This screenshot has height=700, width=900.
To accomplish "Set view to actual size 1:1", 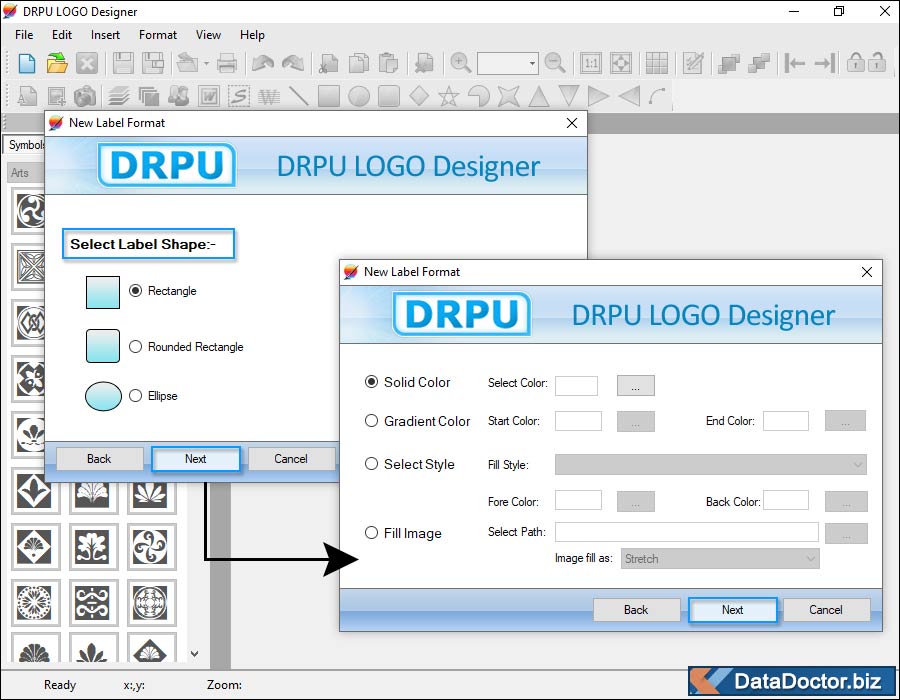I will point(591,63).
